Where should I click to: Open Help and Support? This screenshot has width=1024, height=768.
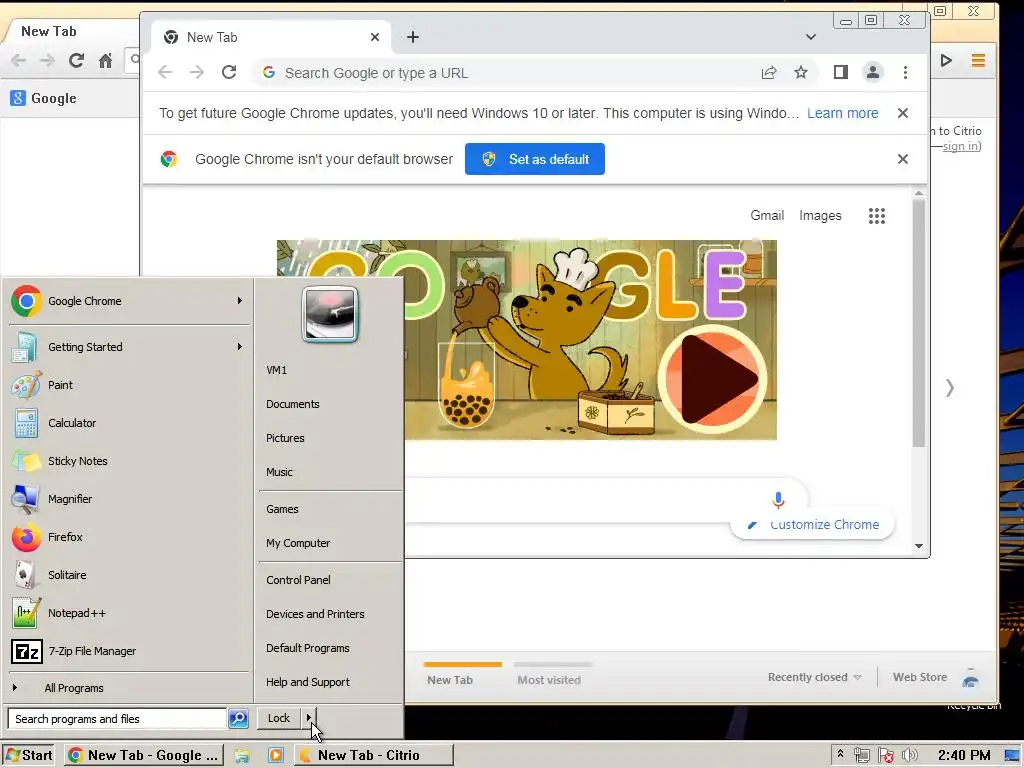click(x=308, y=682)
